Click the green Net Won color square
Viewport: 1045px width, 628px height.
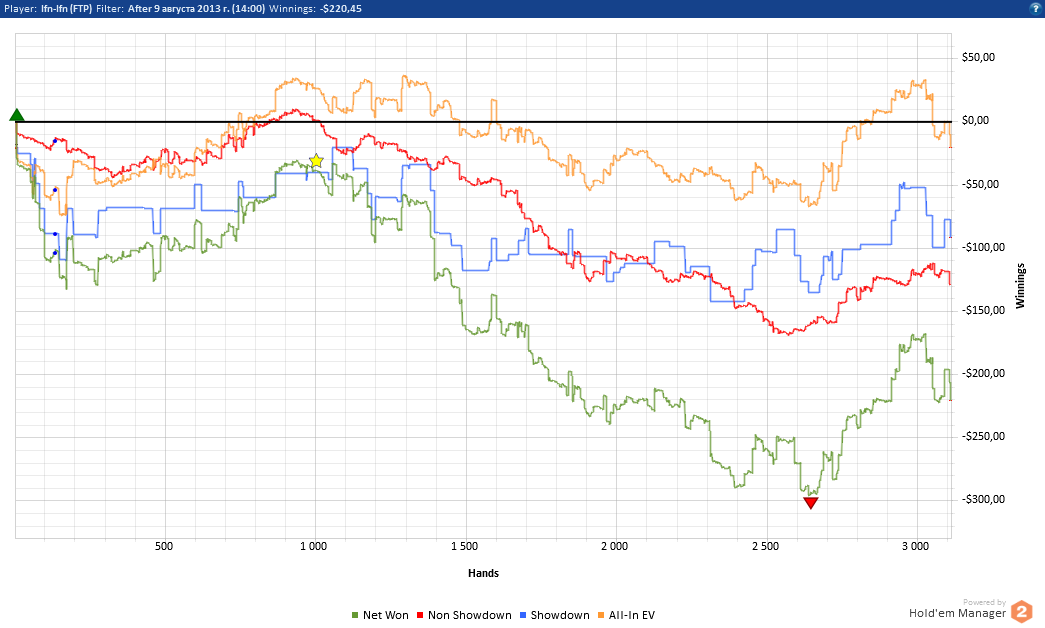click(x=355, y=615)
